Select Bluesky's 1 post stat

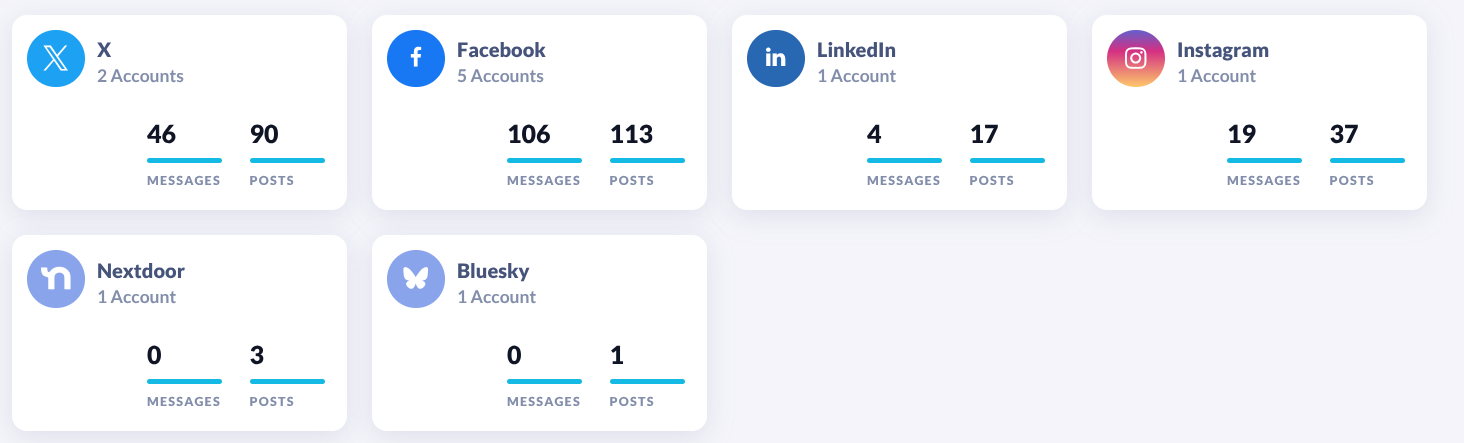click(616, 356)
